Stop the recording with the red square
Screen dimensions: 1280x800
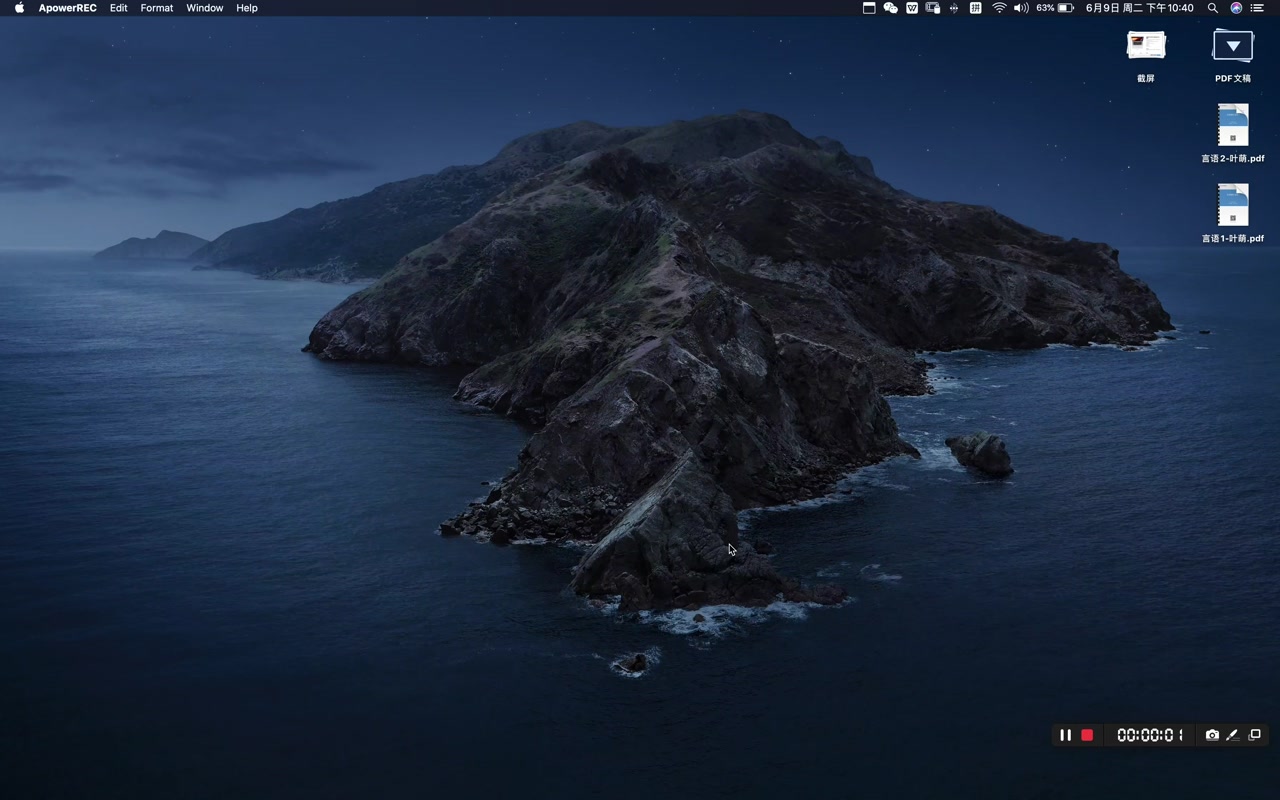point(1087,735)
